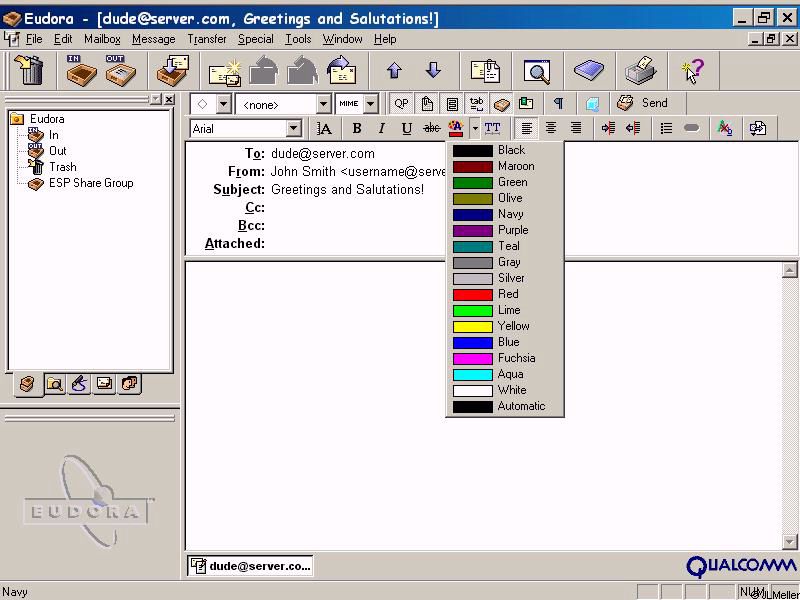Toggle the keep copy option
This screenshot has height=600, width=800.
[x=502, y=104]
